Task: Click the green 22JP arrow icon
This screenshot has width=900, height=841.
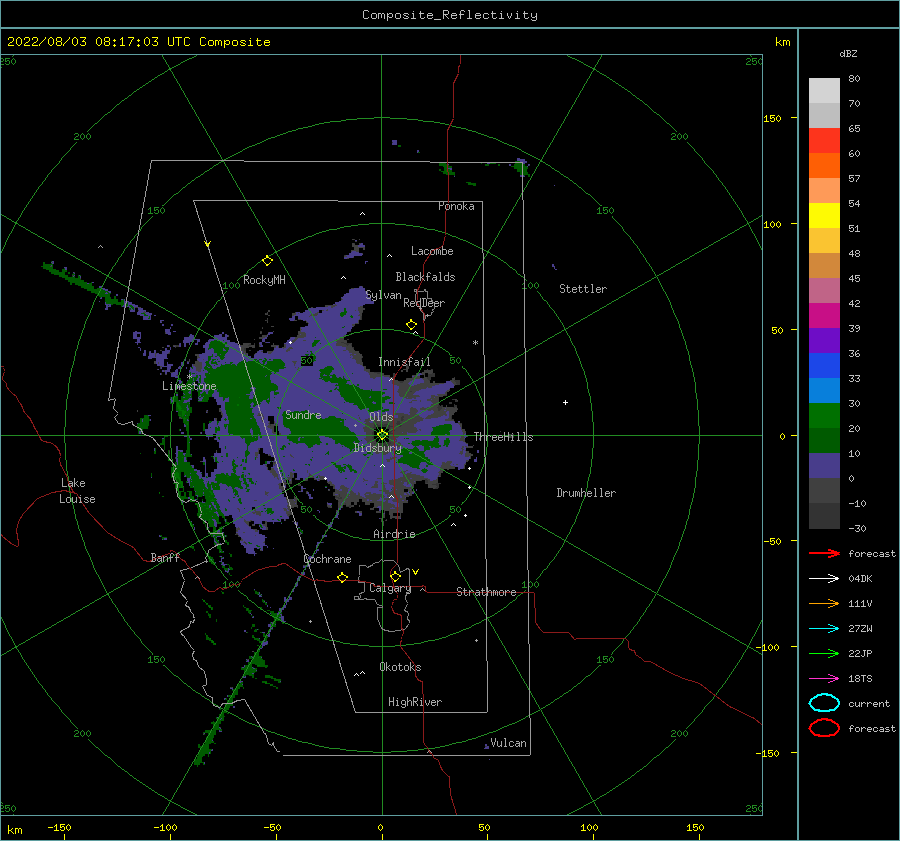Action: click(824, 653)
